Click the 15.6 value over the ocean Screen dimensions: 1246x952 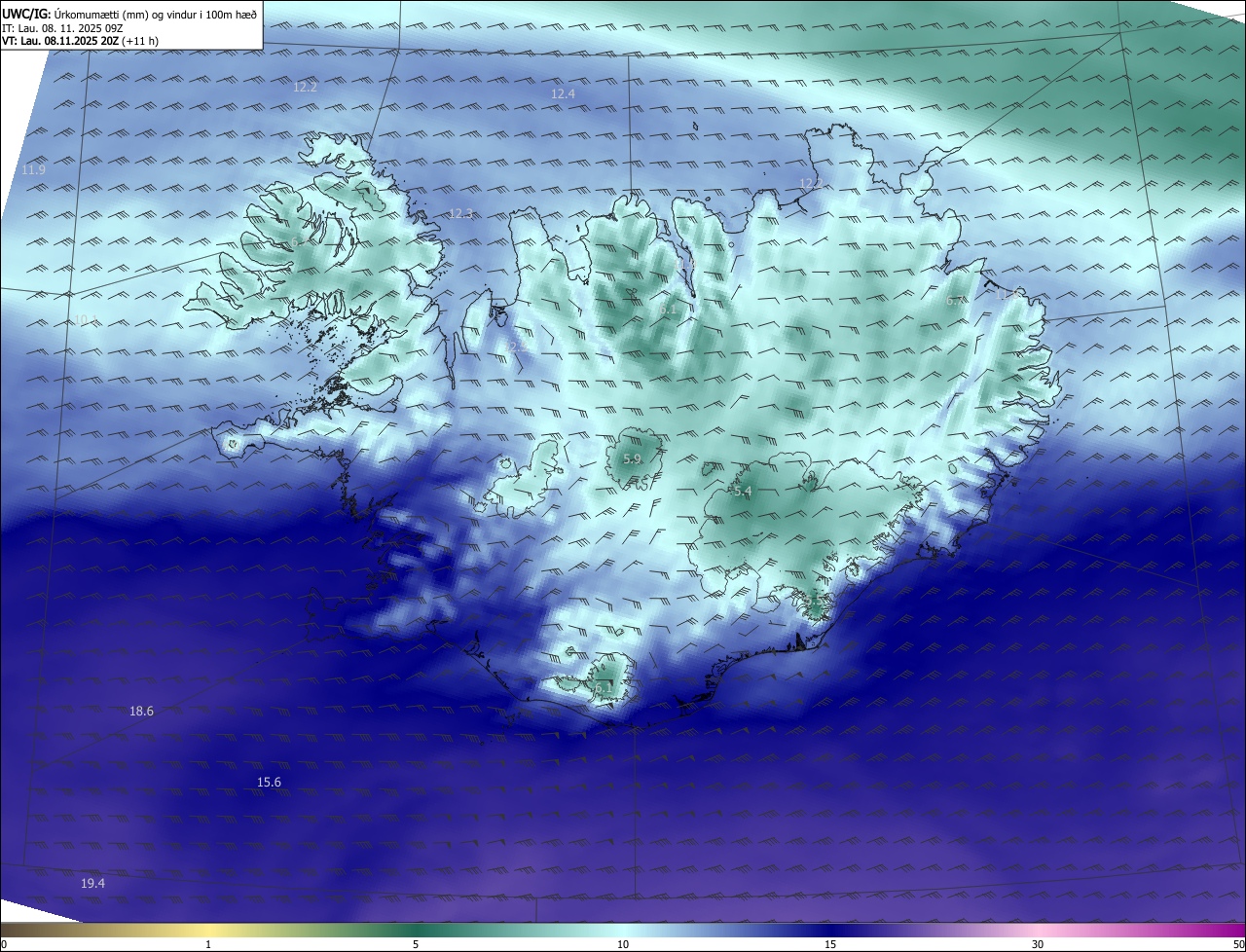click(x=269, y=783)
